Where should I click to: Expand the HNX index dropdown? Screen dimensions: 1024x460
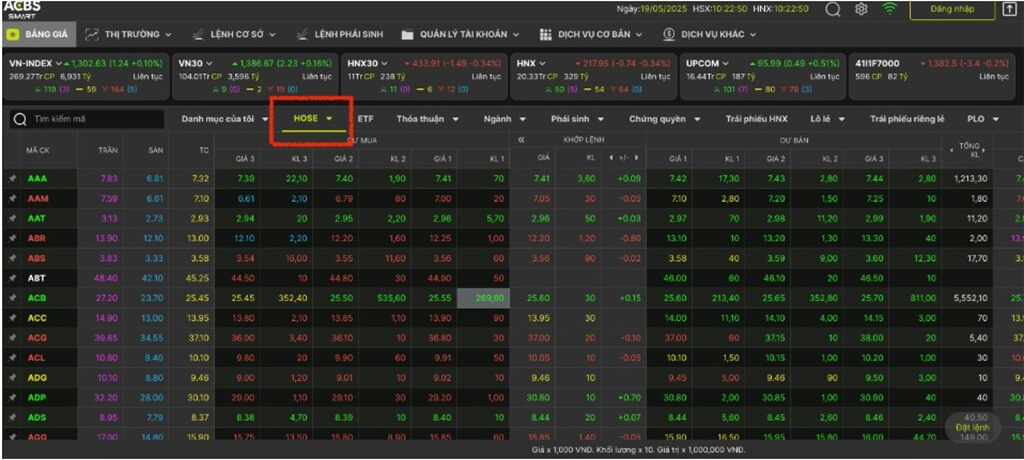pos(543,64)
